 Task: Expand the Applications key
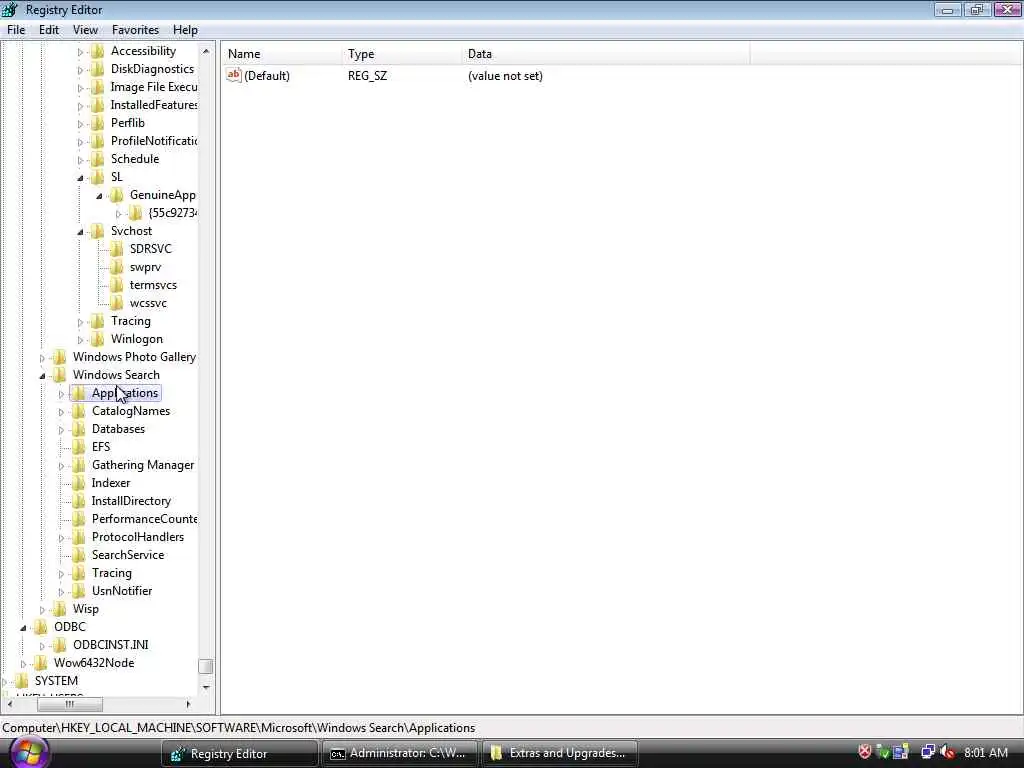tap(61, 394)
